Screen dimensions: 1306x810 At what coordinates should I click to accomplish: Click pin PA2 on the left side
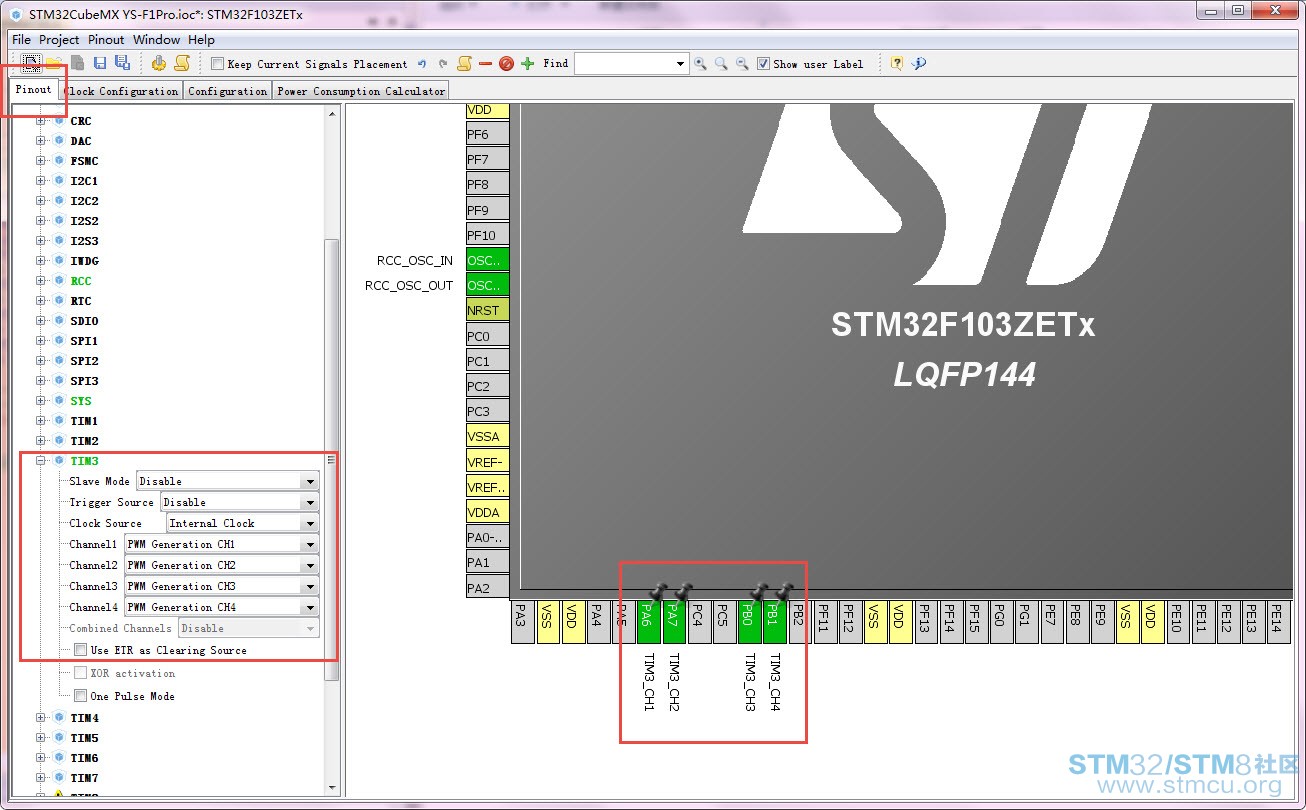(488, 588)
